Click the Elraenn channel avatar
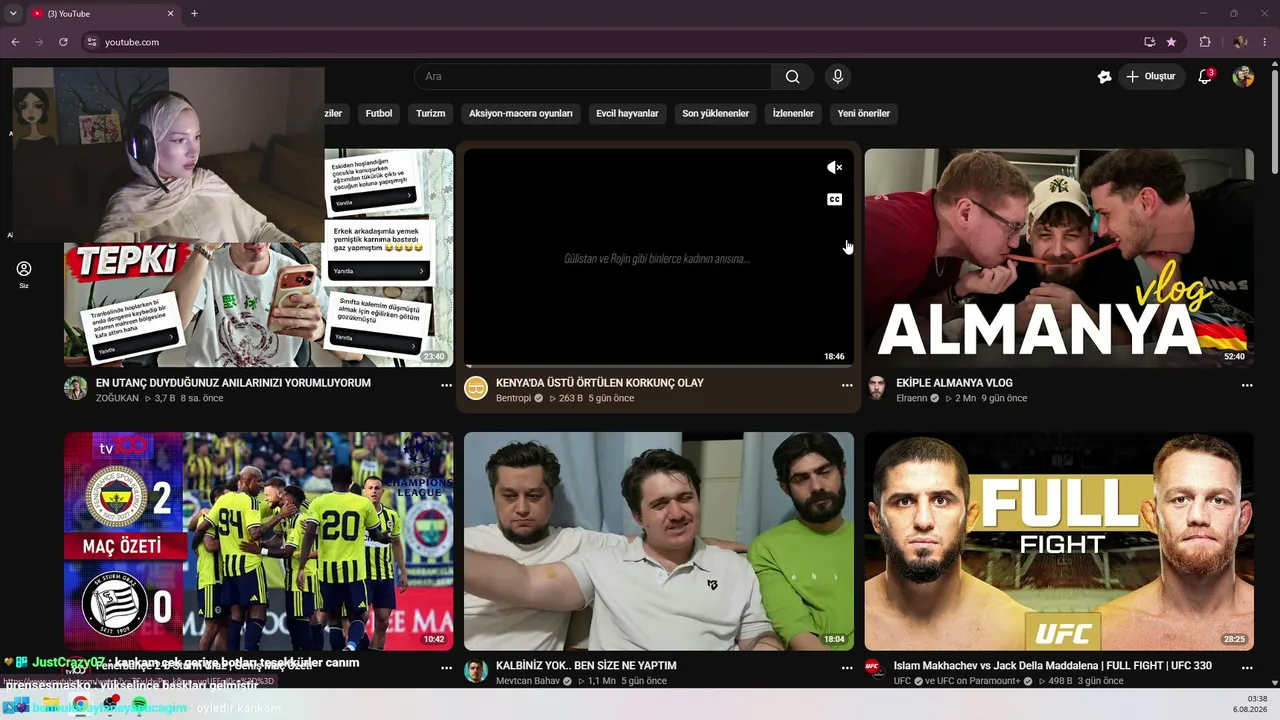The height and width of the screenshot is (720, 1280). tap(877, 388)
